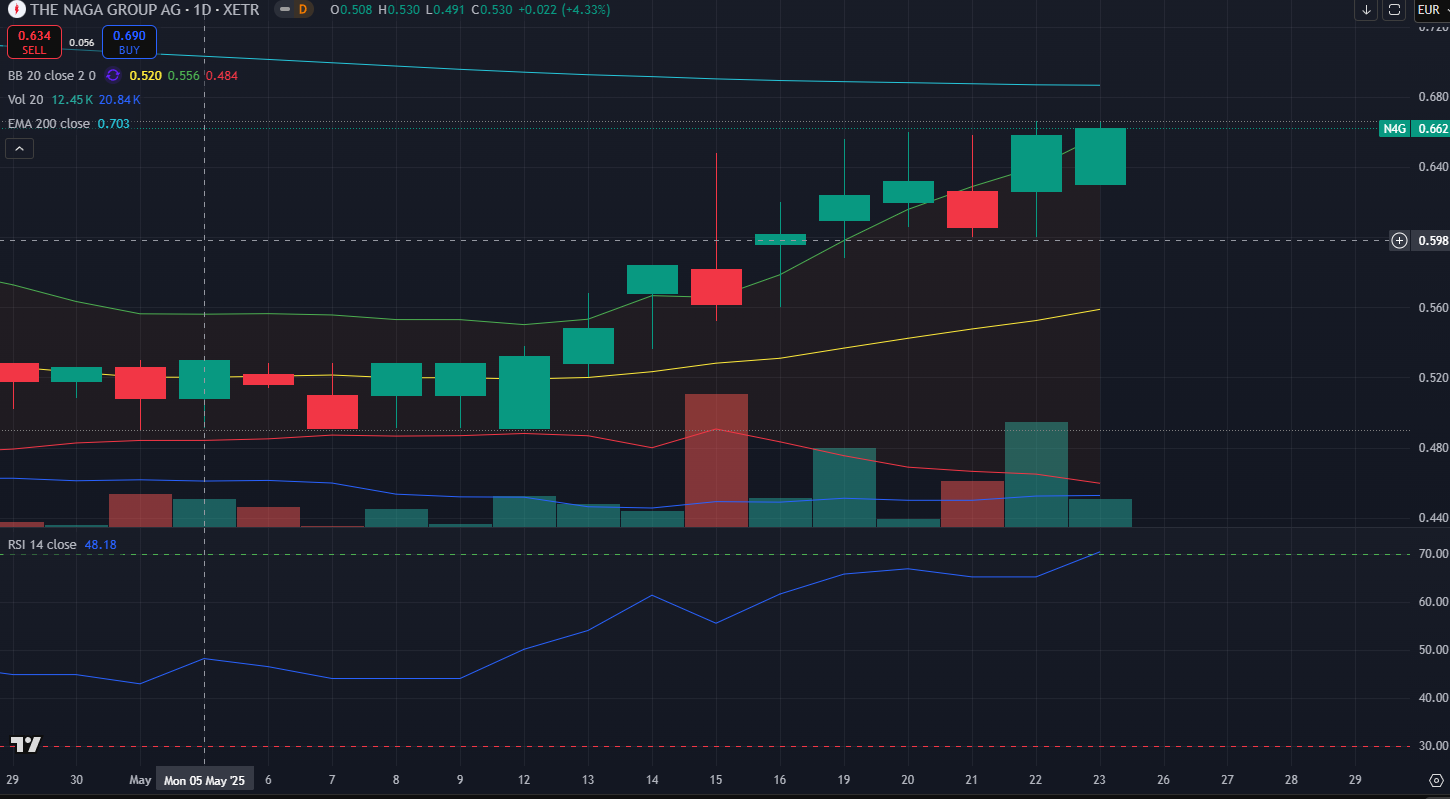Click the change value +0.022 (+4.33%)
The image size is (1450, 799).
[x=566, y=10]
